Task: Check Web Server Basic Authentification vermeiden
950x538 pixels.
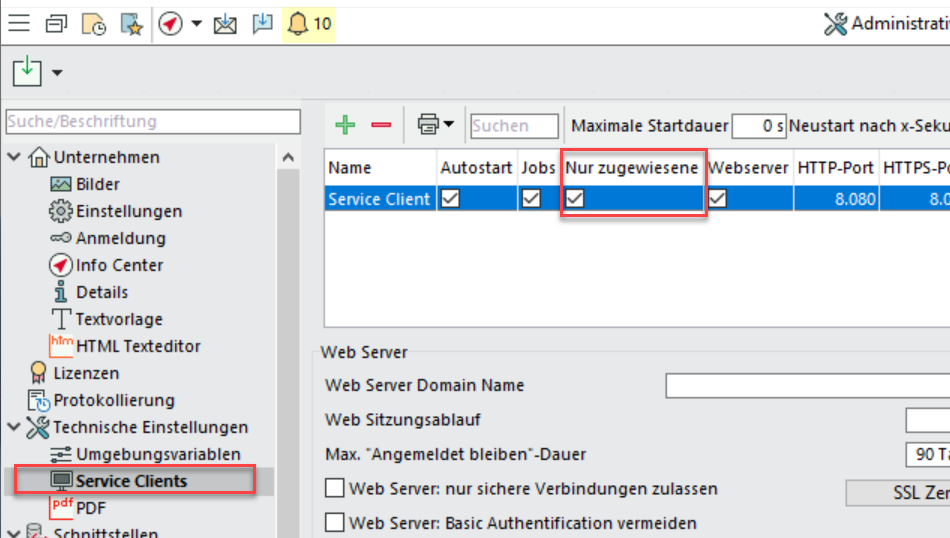Action: (x=335, y=522)
